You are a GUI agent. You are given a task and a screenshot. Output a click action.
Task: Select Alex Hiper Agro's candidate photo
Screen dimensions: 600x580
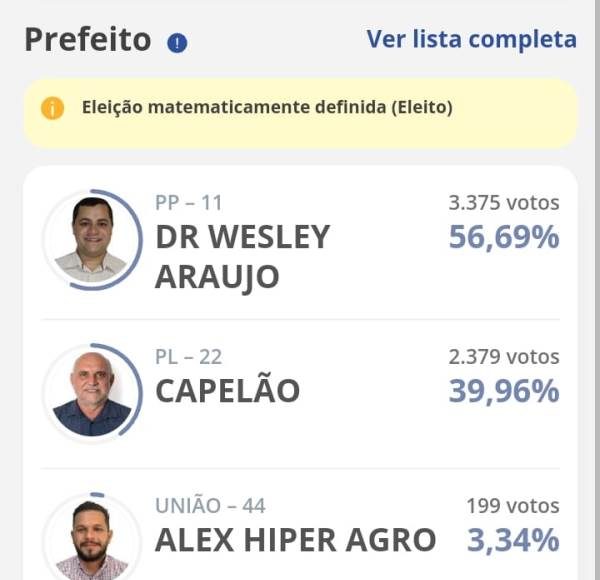click(x=92, y=540)
